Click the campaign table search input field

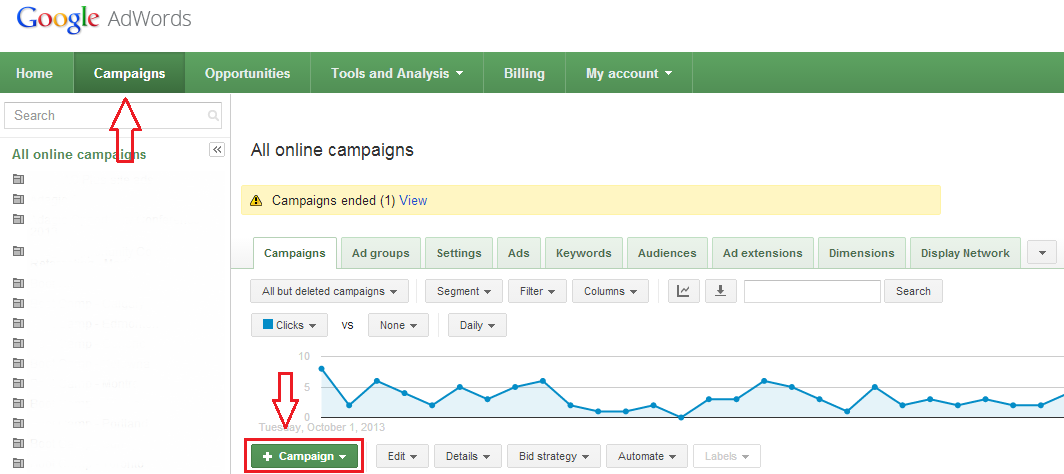coord(812,291)
